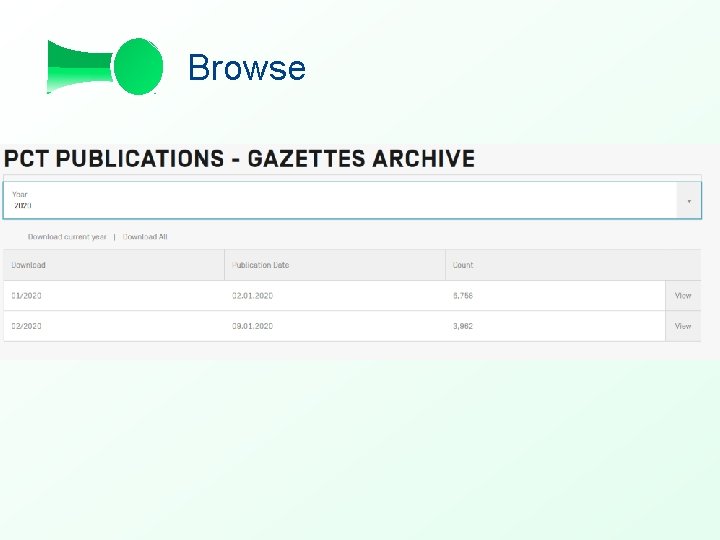
Task: Open the Year dropdown arrow
Action: tap(689, 201)
